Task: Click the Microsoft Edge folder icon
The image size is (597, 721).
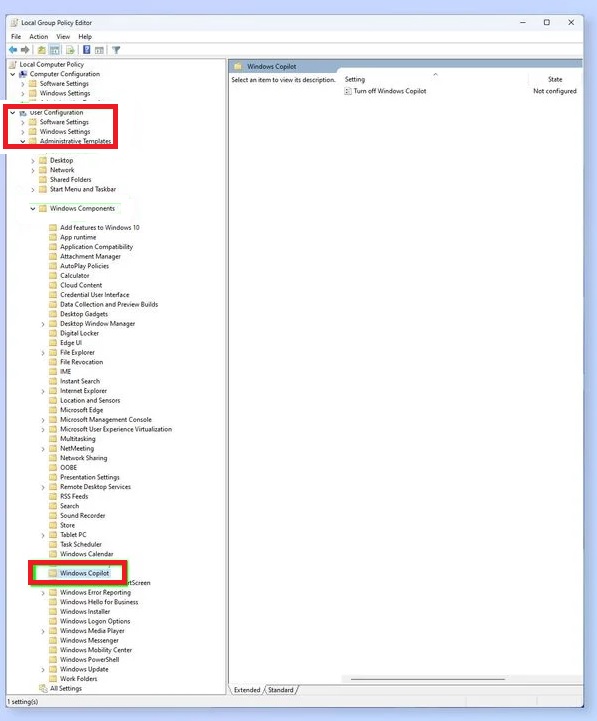Action: pos(53,410)
